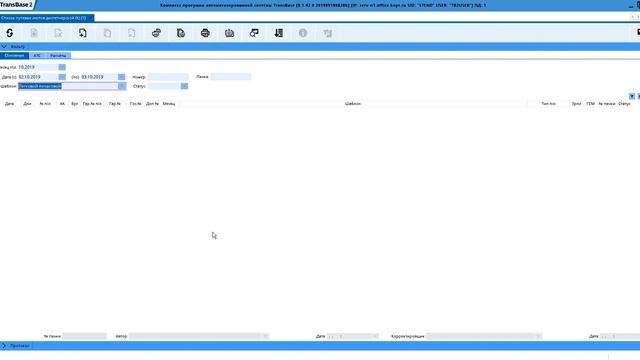Expand the bottom blue panel chevron
The height and width of the screenshot is (360, 640).
(x=4, y=346)
